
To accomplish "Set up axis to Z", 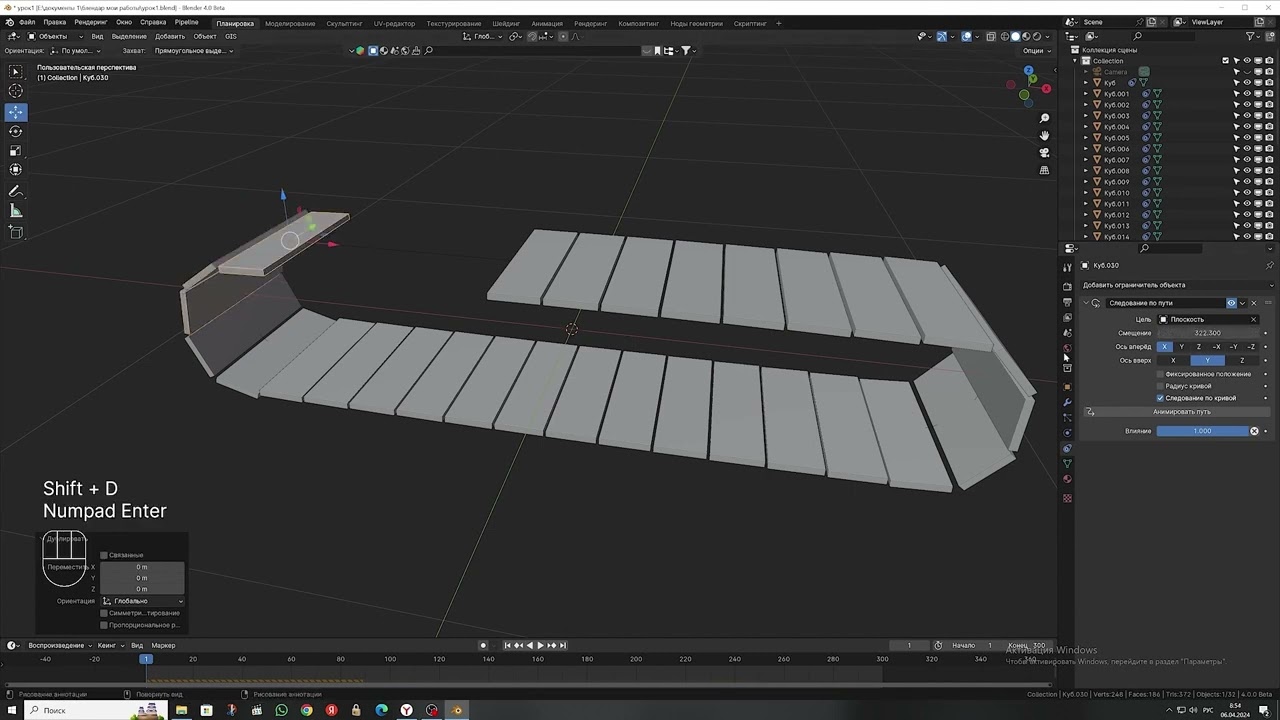I will 1242,360.
